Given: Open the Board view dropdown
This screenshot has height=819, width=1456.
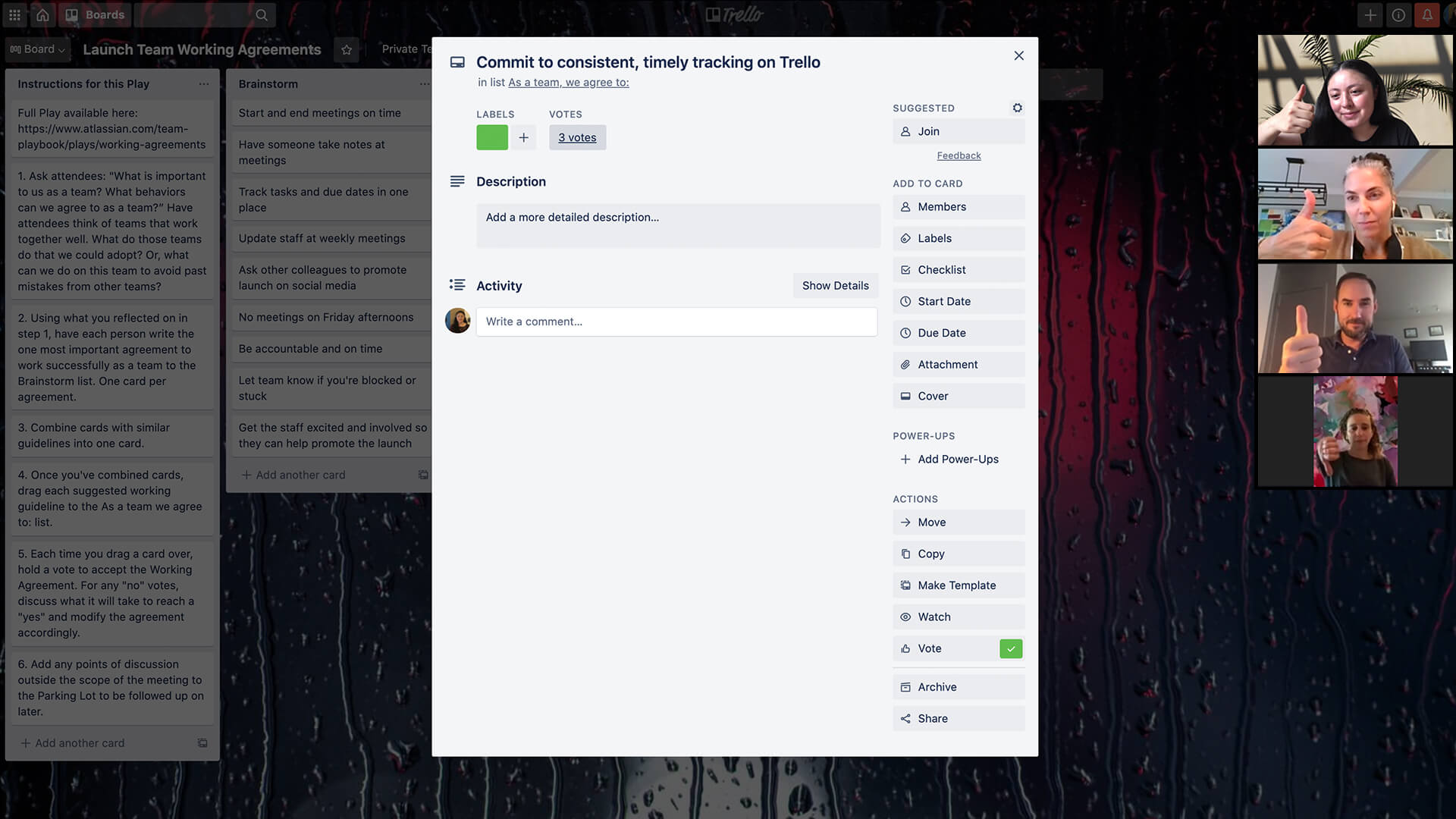Looking at the screenshot, I should pos(37,49).
